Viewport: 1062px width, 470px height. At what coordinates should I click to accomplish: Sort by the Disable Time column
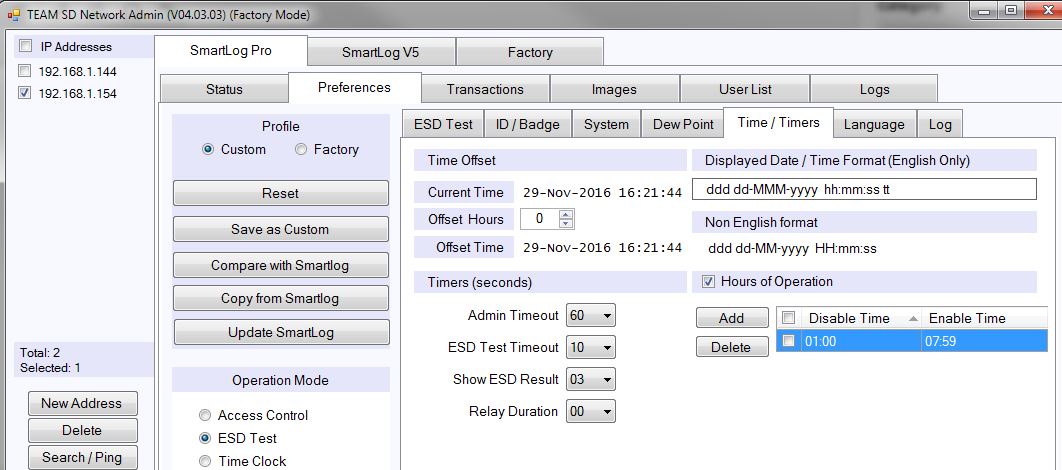tap(860, 318)
